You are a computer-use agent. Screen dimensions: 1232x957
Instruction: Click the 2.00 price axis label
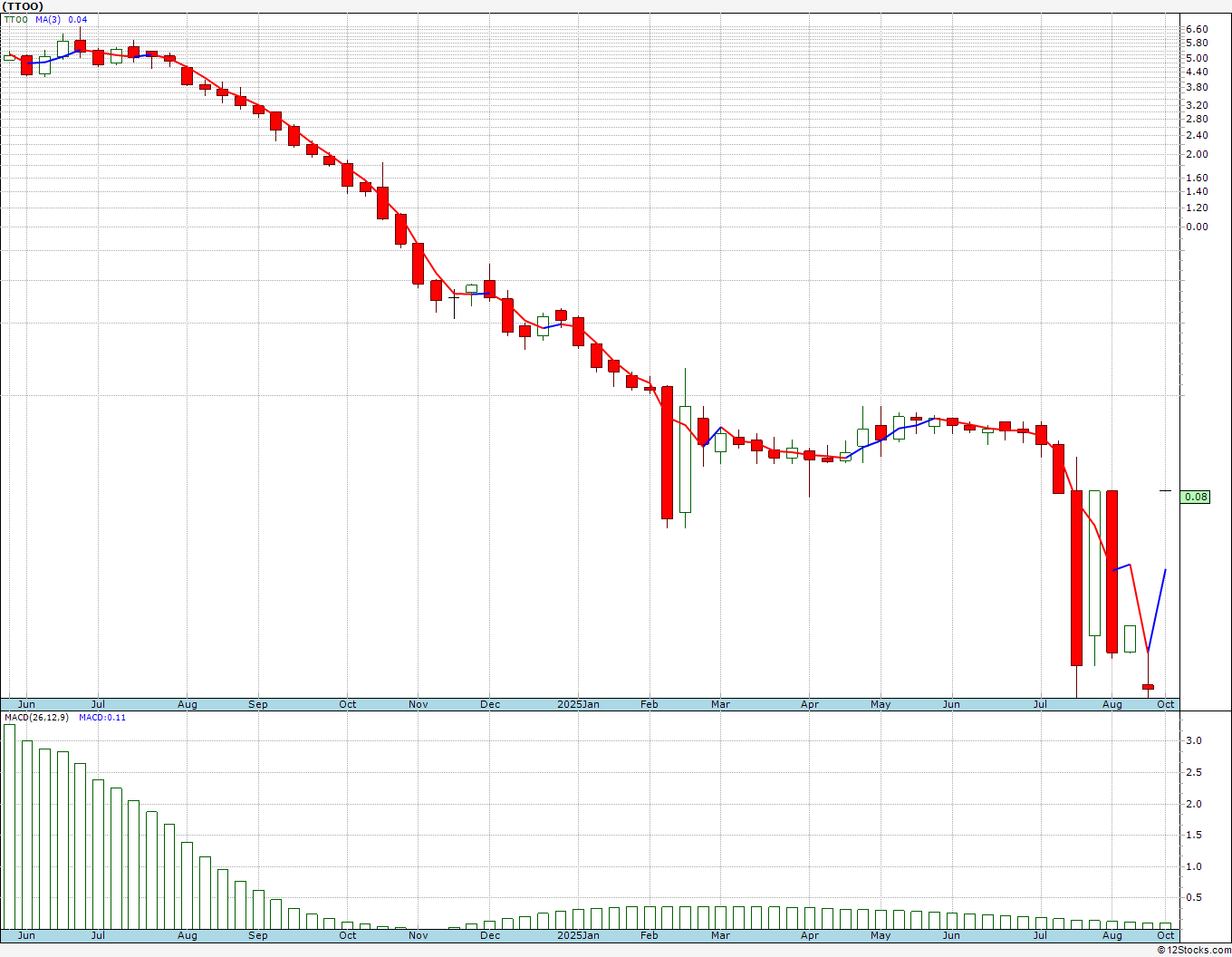click(1196, 154)
